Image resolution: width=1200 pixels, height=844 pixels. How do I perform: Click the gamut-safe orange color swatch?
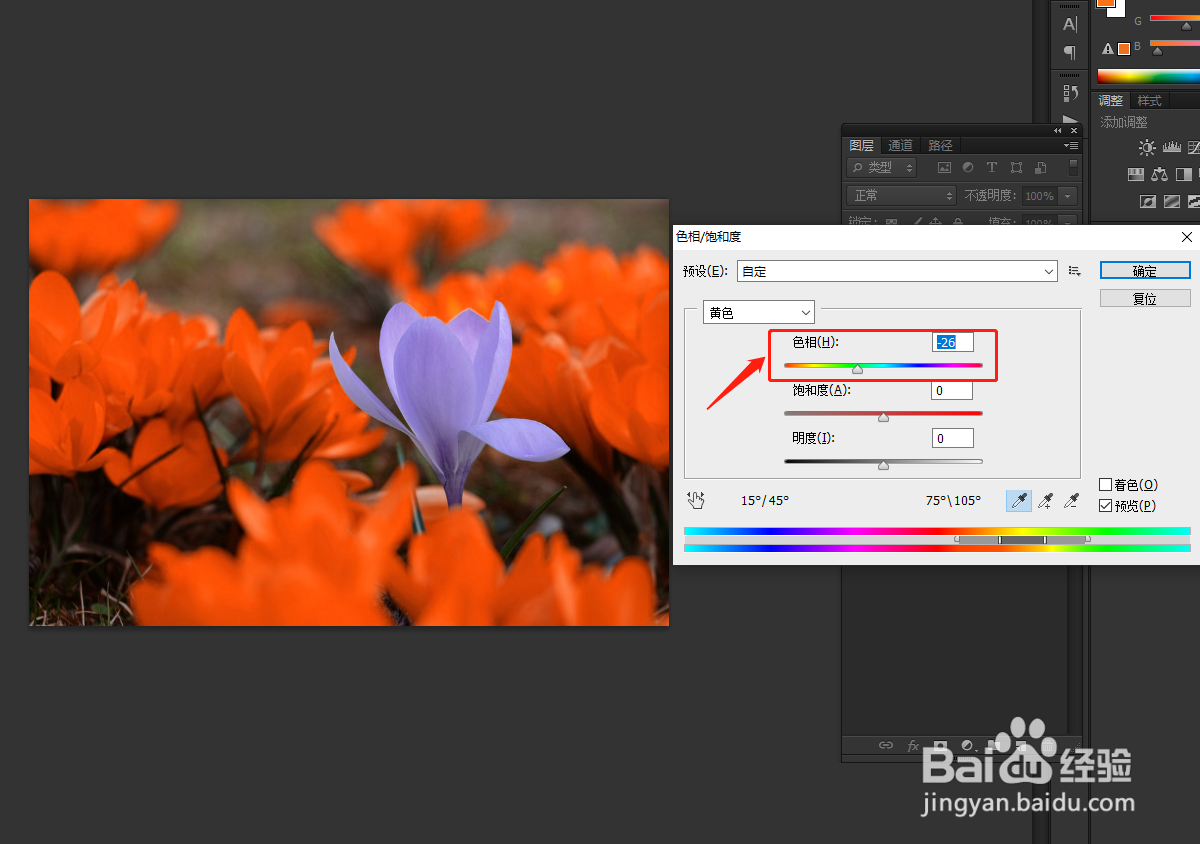[x=1124, y=49]
